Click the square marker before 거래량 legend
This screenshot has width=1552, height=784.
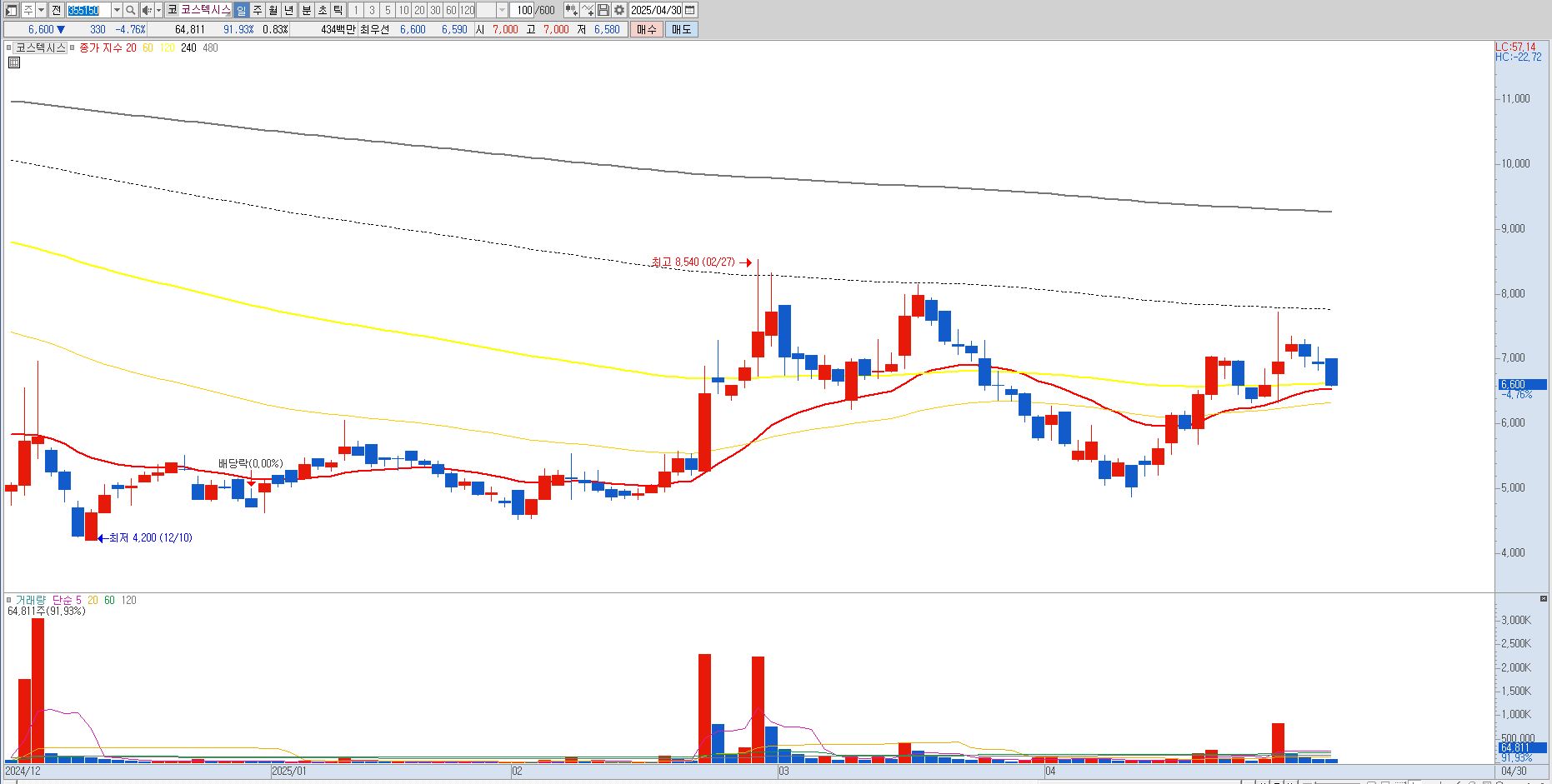[x=8, y=600]
